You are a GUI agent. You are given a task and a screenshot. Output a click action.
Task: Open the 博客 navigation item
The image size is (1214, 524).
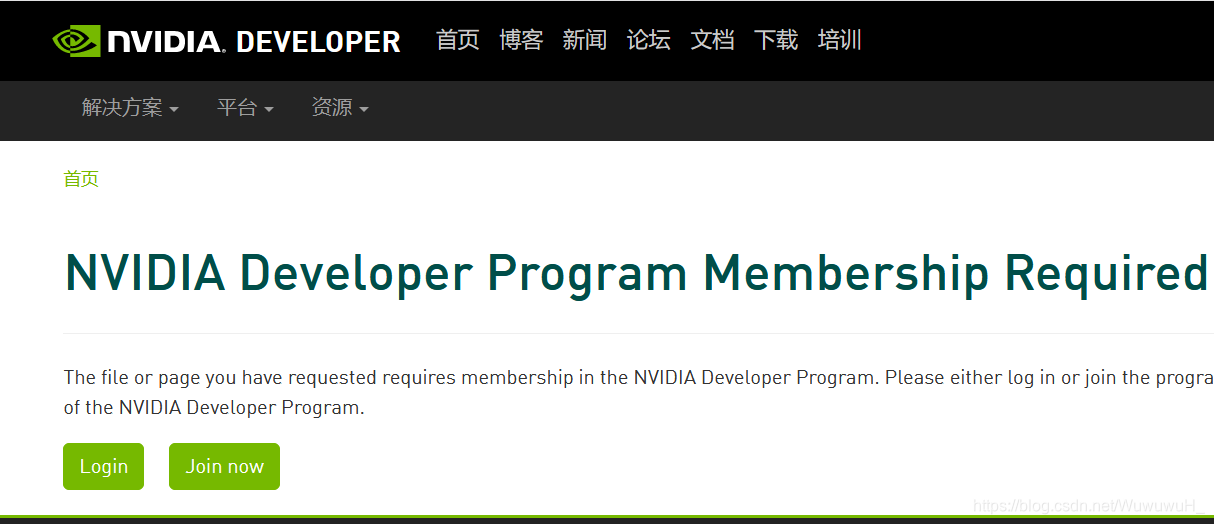(x=521, y=40)
